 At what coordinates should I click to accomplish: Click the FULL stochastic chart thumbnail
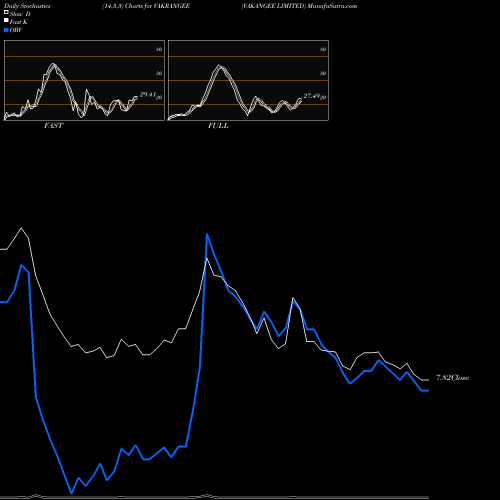(248, 80)
